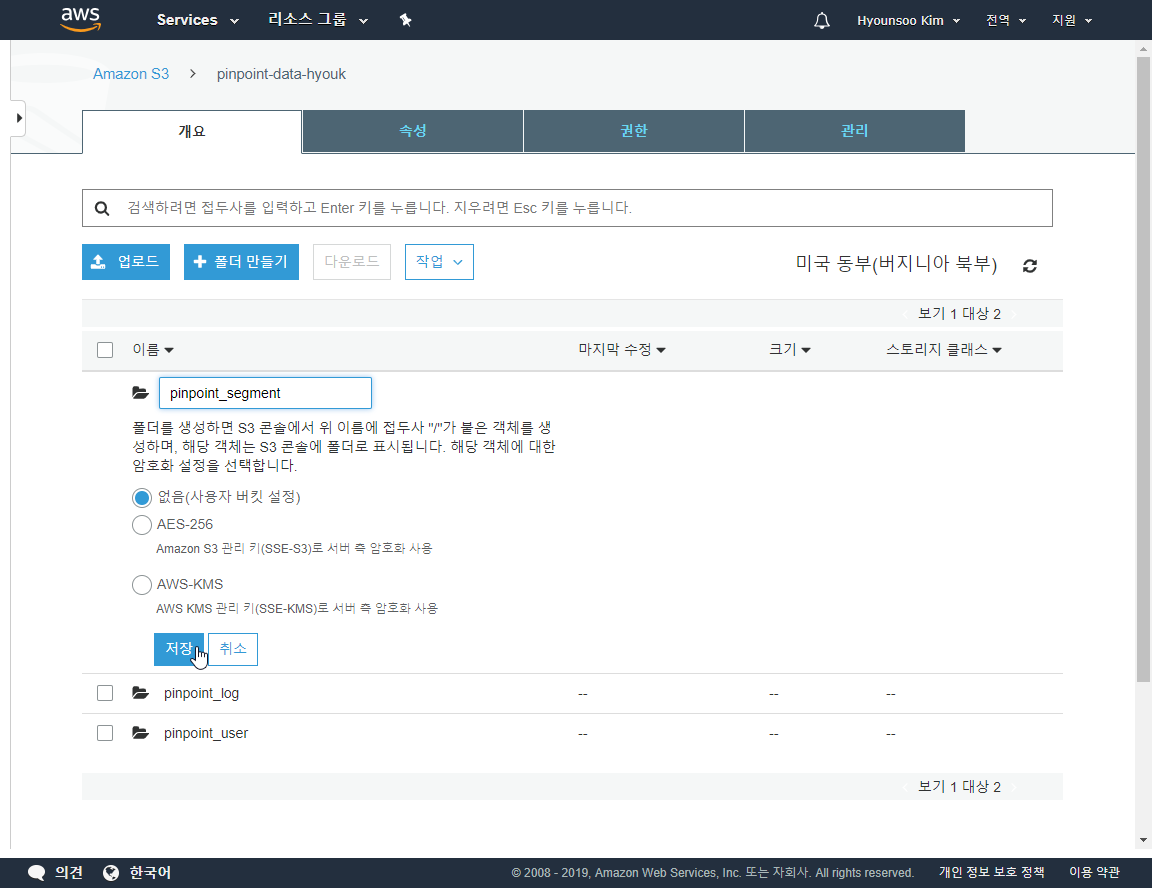Click the vertical scrollbar thumb
Screen dimensions: 1152x888
point(1143,369)
